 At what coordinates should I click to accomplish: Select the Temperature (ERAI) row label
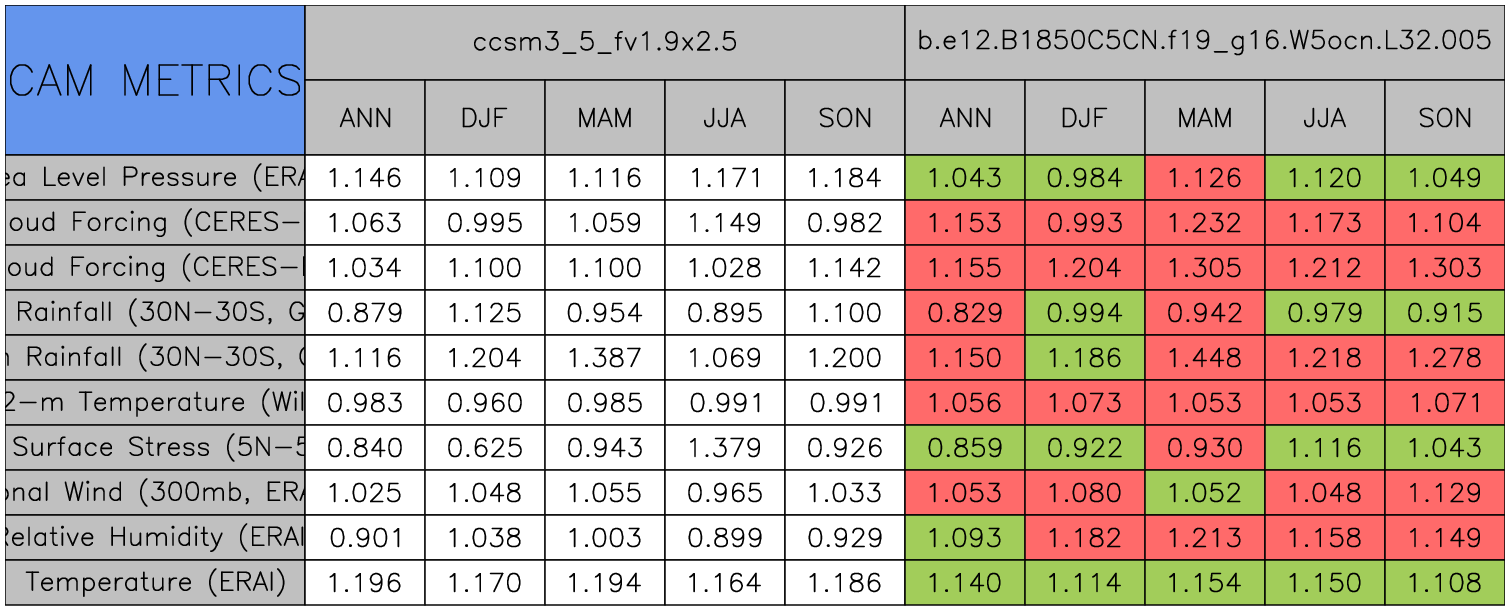pos(154,582)
